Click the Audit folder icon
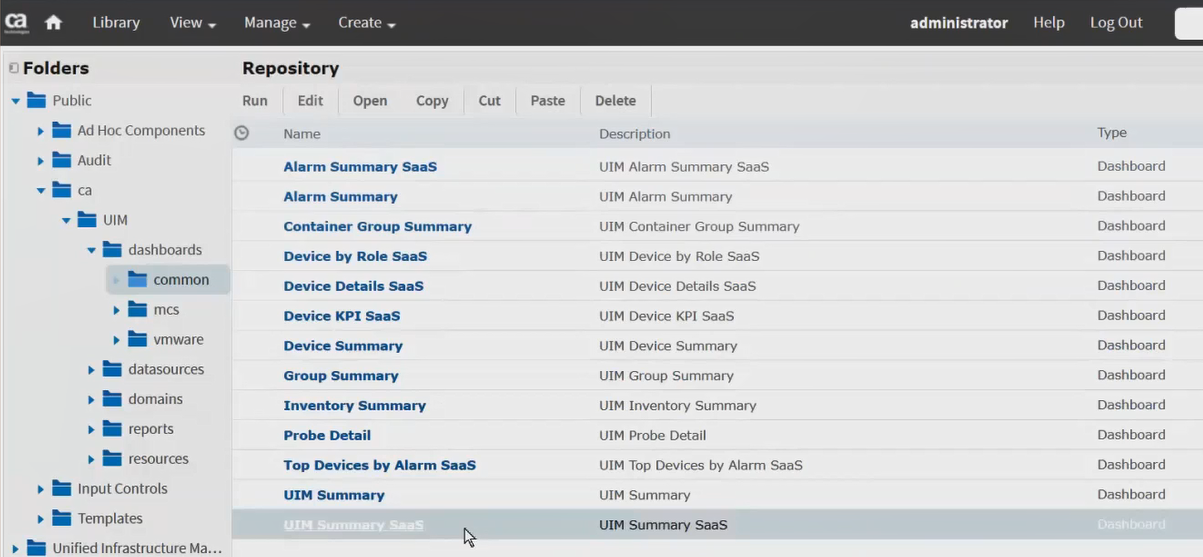Image resolution: width=1203 pixels, height=557 pixels. (x=61, y=160)
